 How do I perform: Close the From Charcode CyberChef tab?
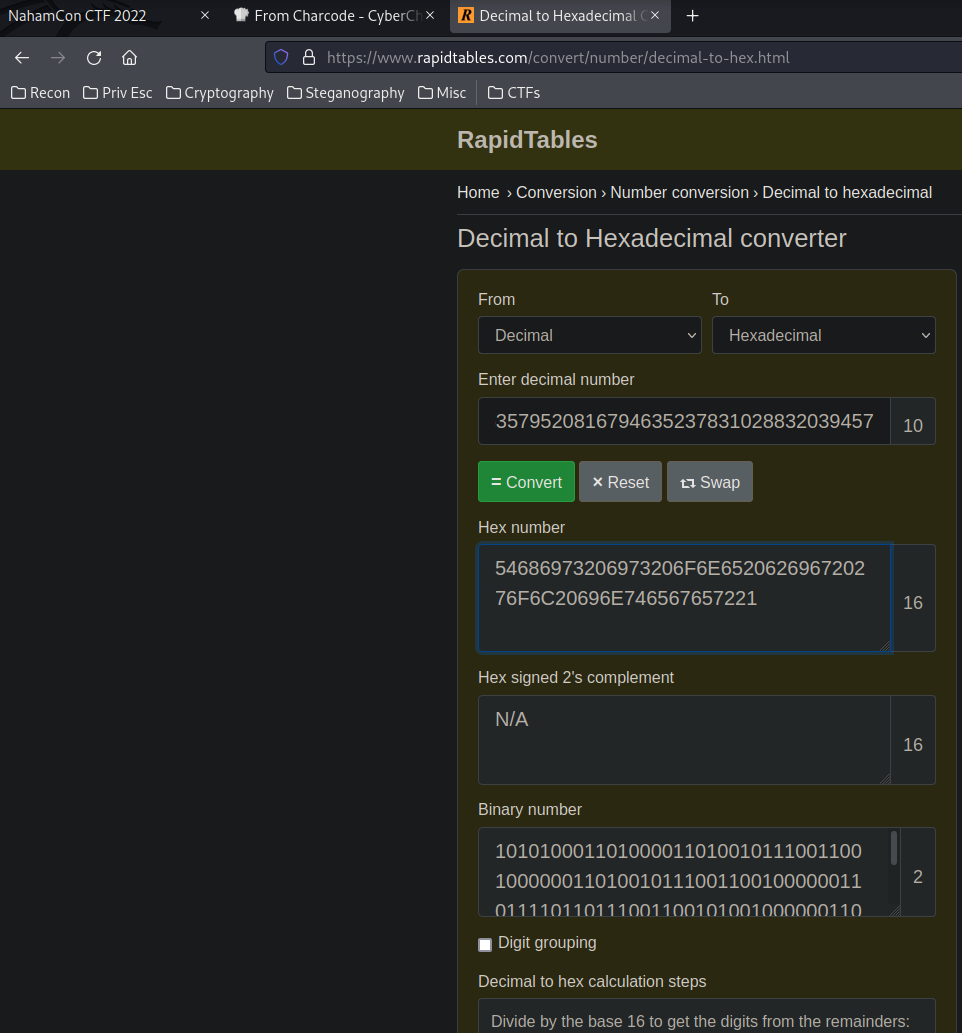coord(430,15)
